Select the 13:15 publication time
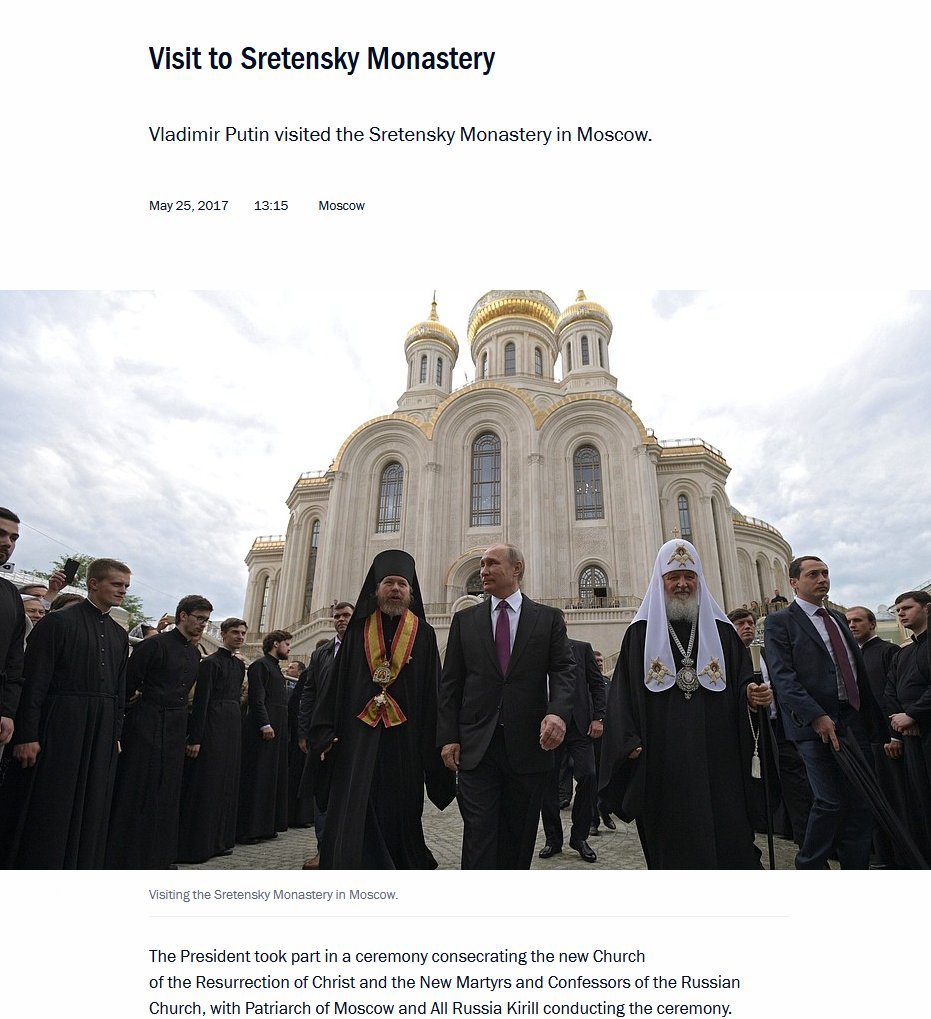 tap(271, 205)
